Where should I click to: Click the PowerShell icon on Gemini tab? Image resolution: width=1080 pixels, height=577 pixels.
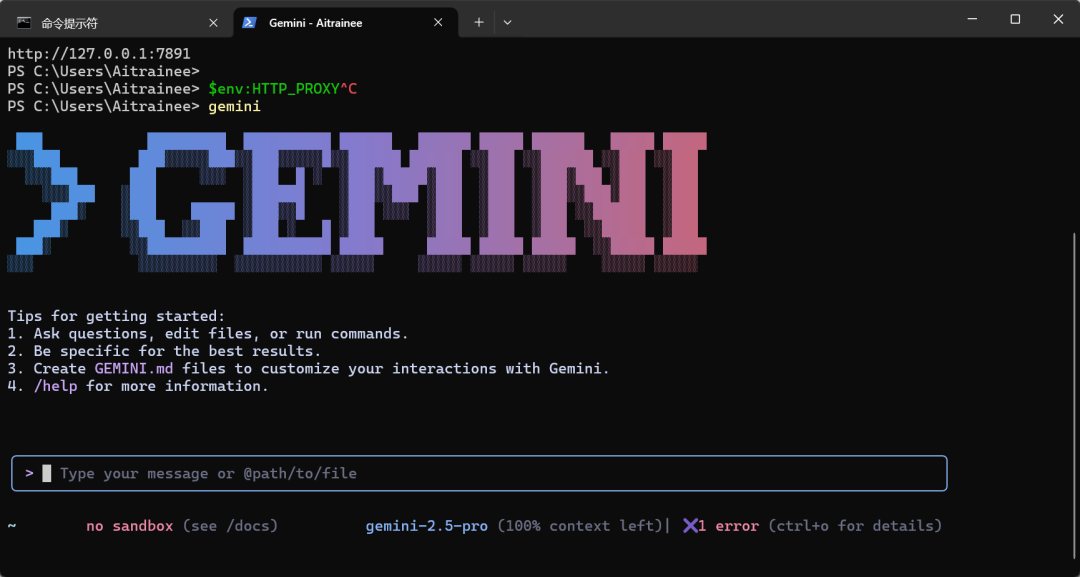[x=249, y=23]
